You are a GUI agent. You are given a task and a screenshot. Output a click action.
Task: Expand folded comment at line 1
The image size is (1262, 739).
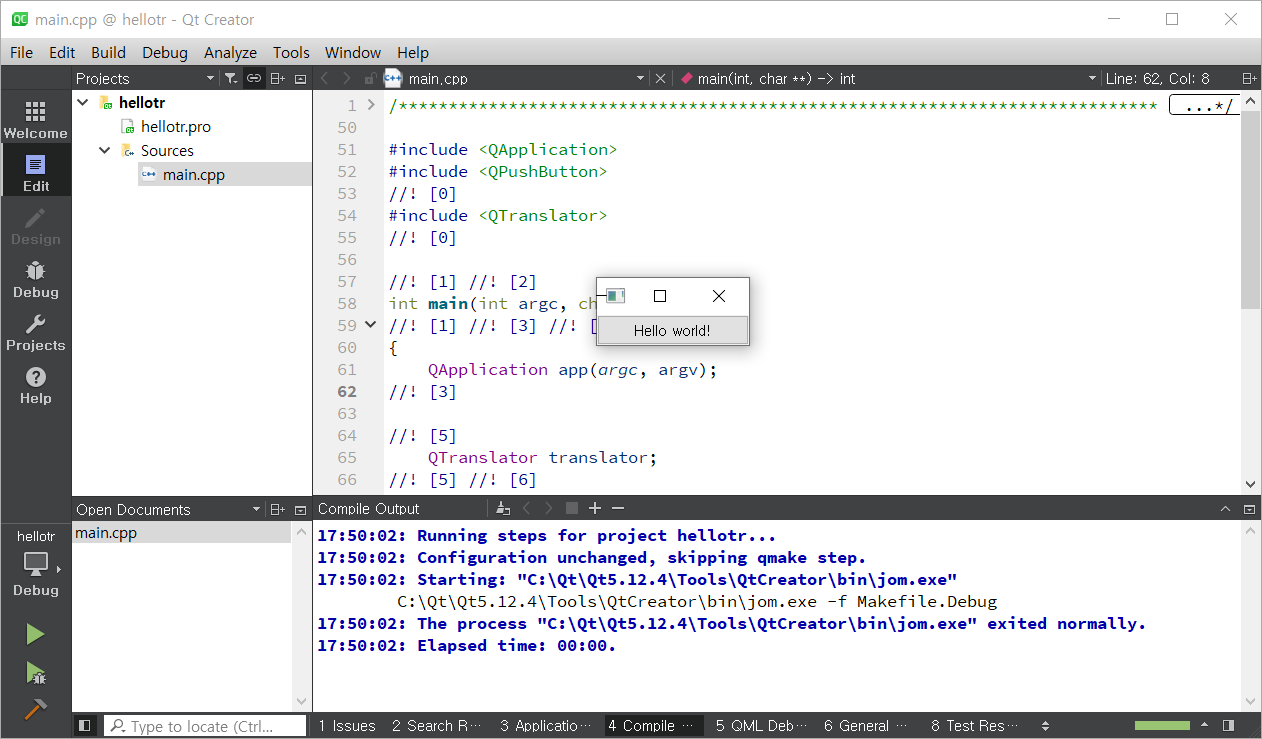tap(371, 105)
